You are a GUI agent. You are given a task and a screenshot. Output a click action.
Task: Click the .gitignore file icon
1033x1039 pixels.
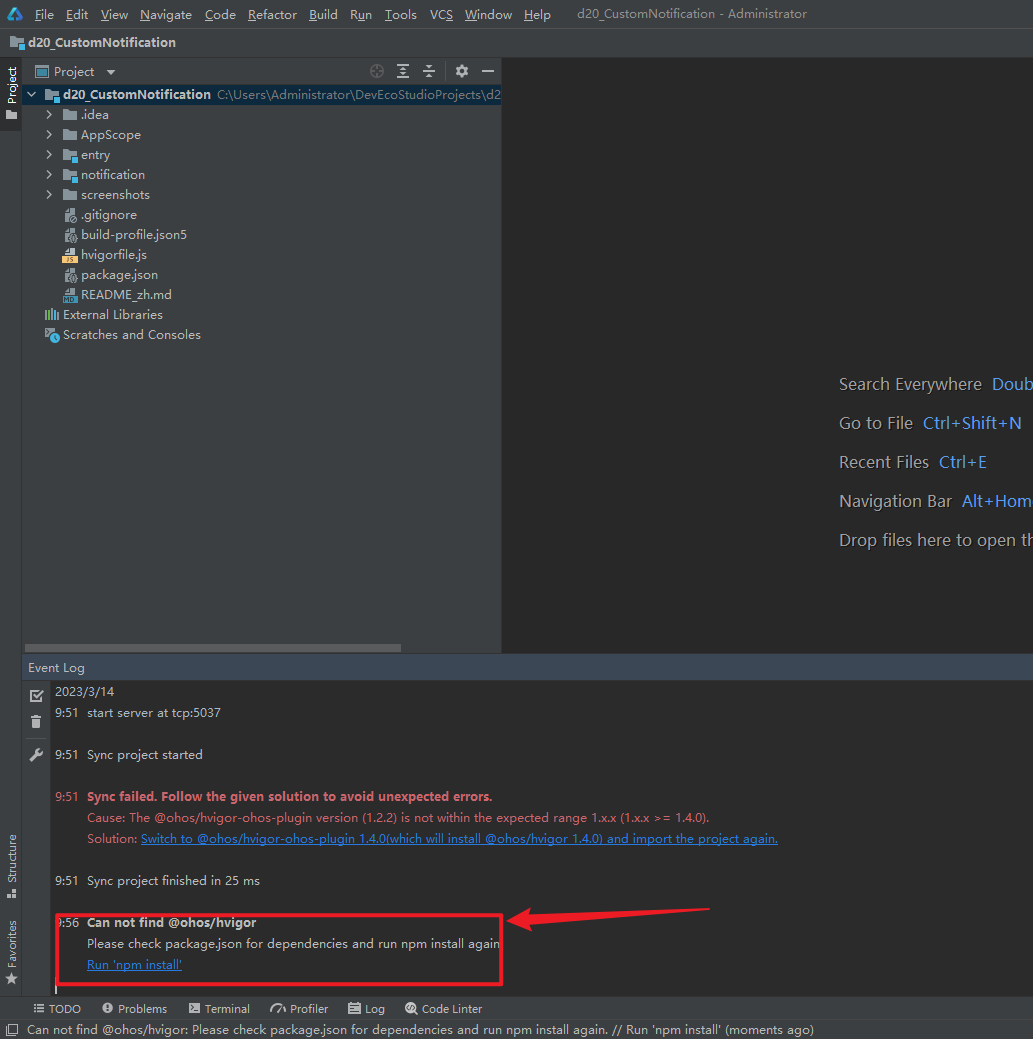coord(70,215)
